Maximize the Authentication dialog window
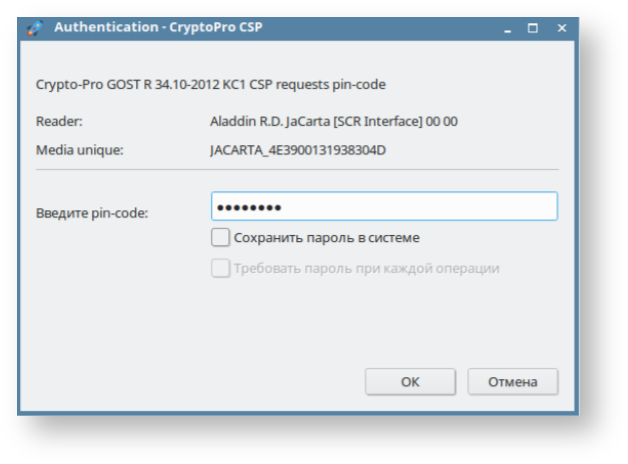The width and height of the screenshot is (628, 464). [x=533, y=28]
